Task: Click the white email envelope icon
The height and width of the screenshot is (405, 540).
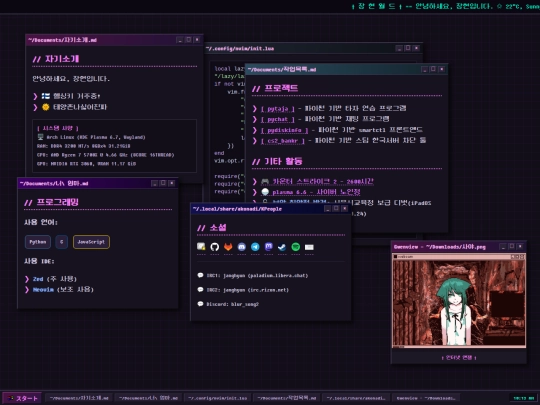Action: click(309, 247)
